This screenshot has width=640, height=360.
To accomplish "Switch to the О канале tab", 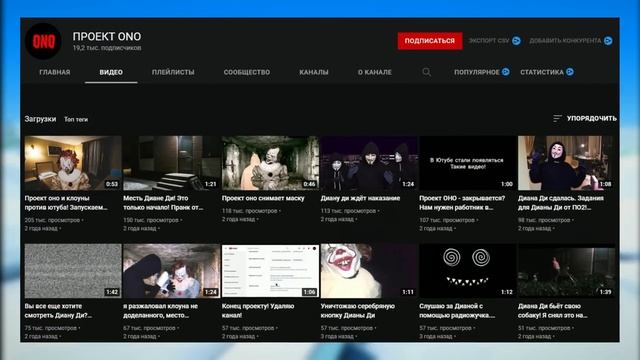I will tap(375, 72).
